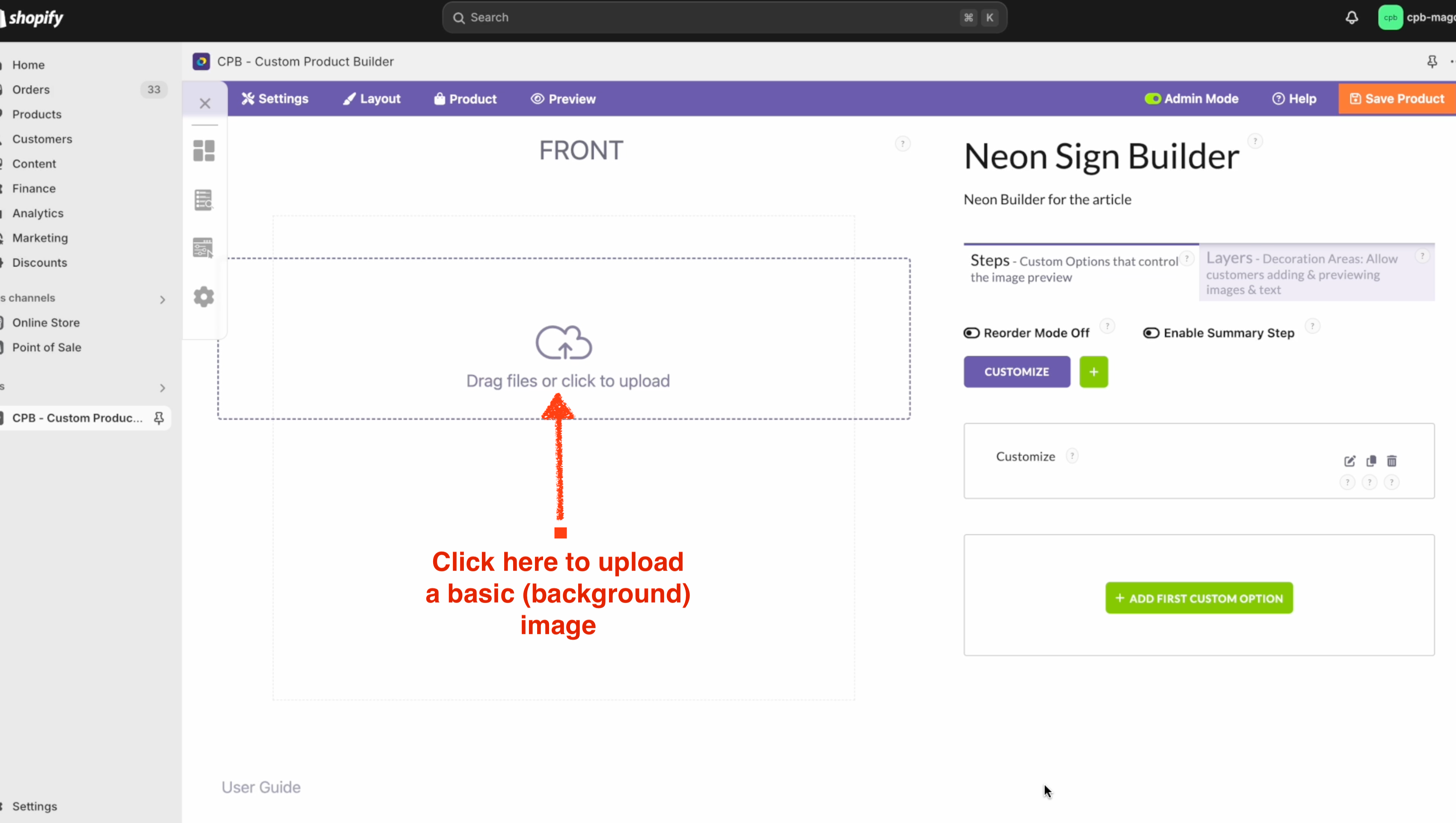
Task: Click the gear settings icon in sidebar
Action: [204, 297]
